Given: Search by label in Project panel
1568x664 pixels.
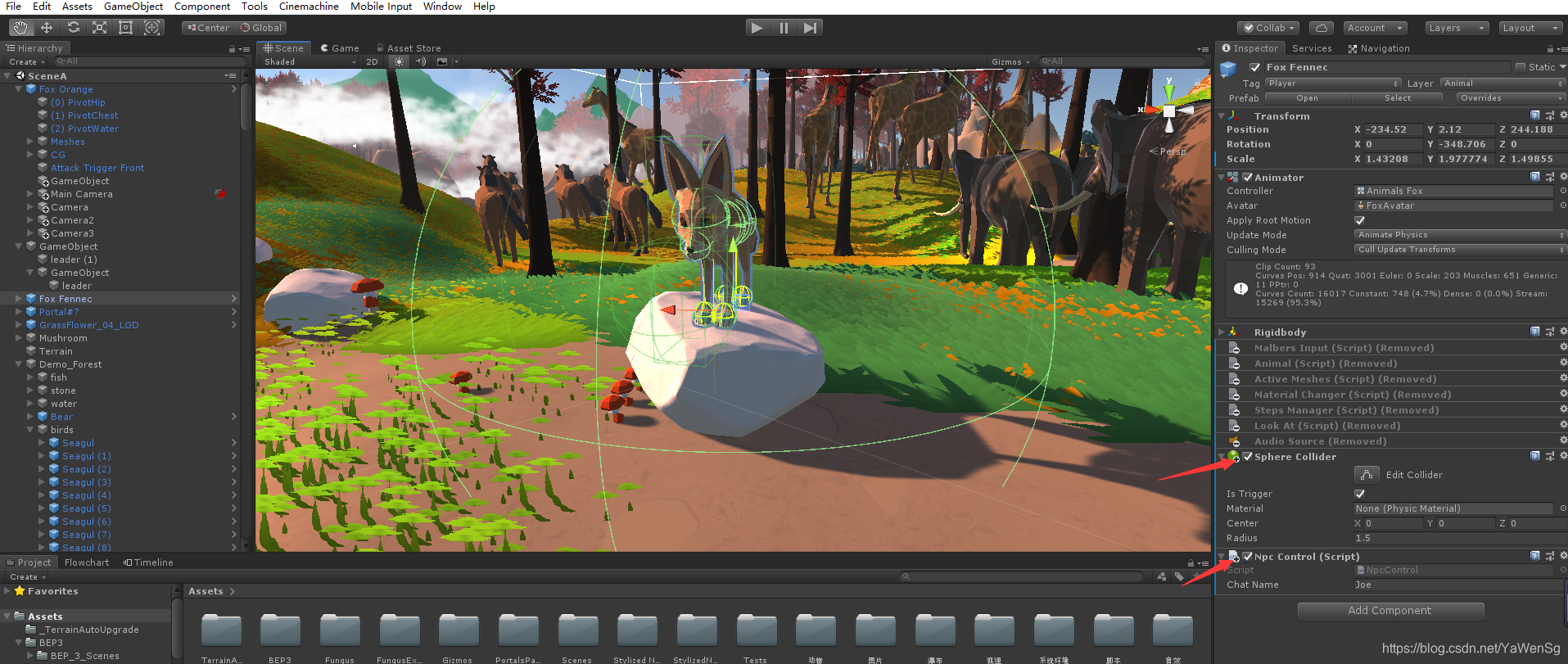Looking at the screenshot, I should [1179, 576].
